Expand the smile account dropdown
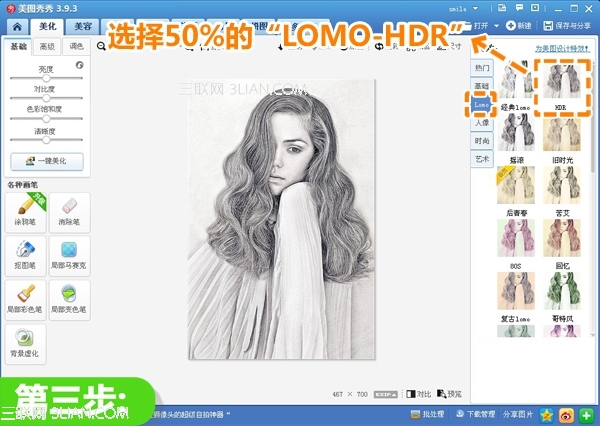Image resolution: width=600 pixels, height=426 pixels. coord(475,8)
